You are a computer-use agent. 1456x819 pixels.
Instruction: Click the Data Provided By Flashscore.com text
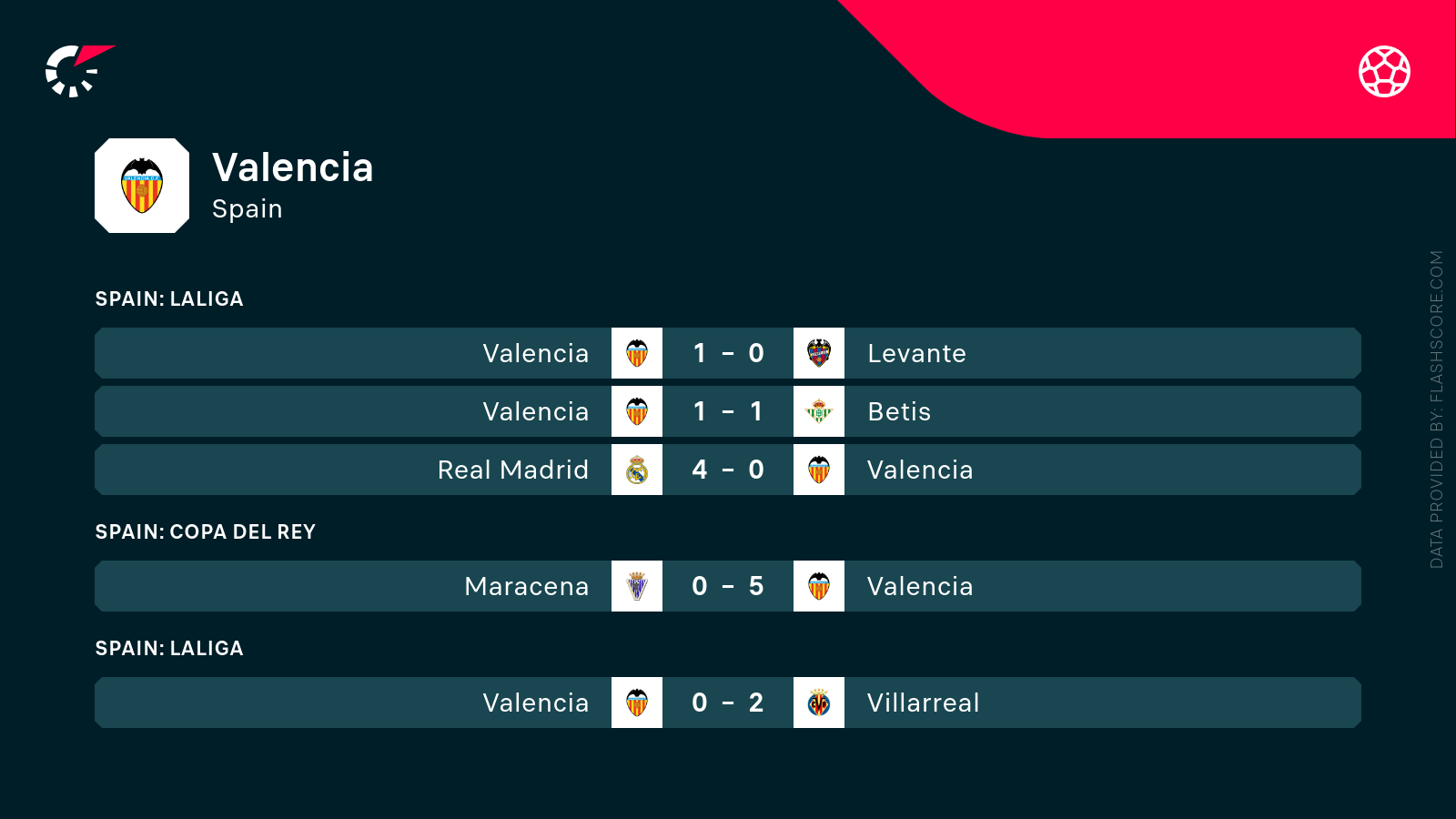coord(1437,409)
